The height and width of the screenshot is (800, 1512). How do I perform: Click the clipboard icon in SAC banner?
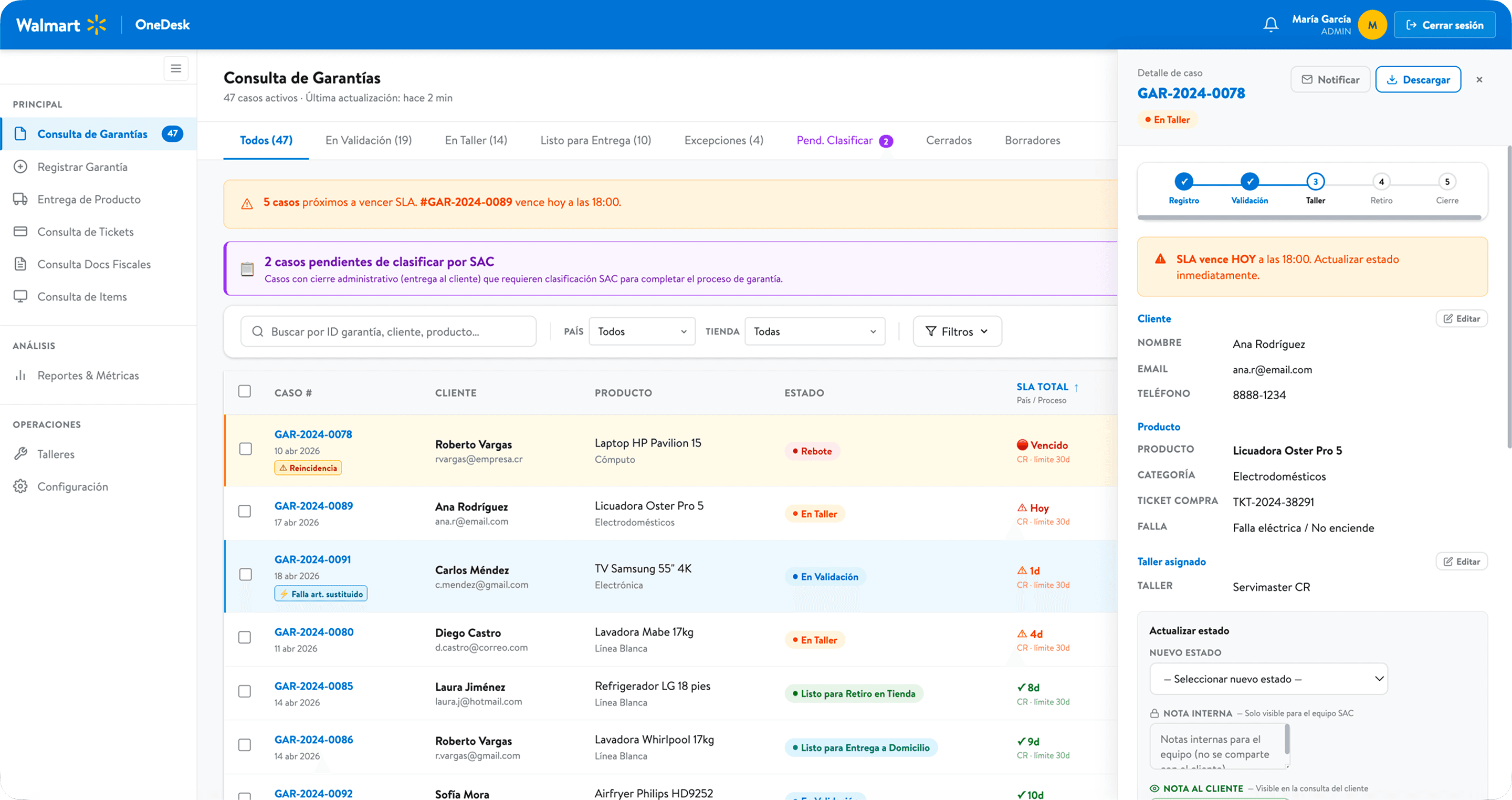248,269
